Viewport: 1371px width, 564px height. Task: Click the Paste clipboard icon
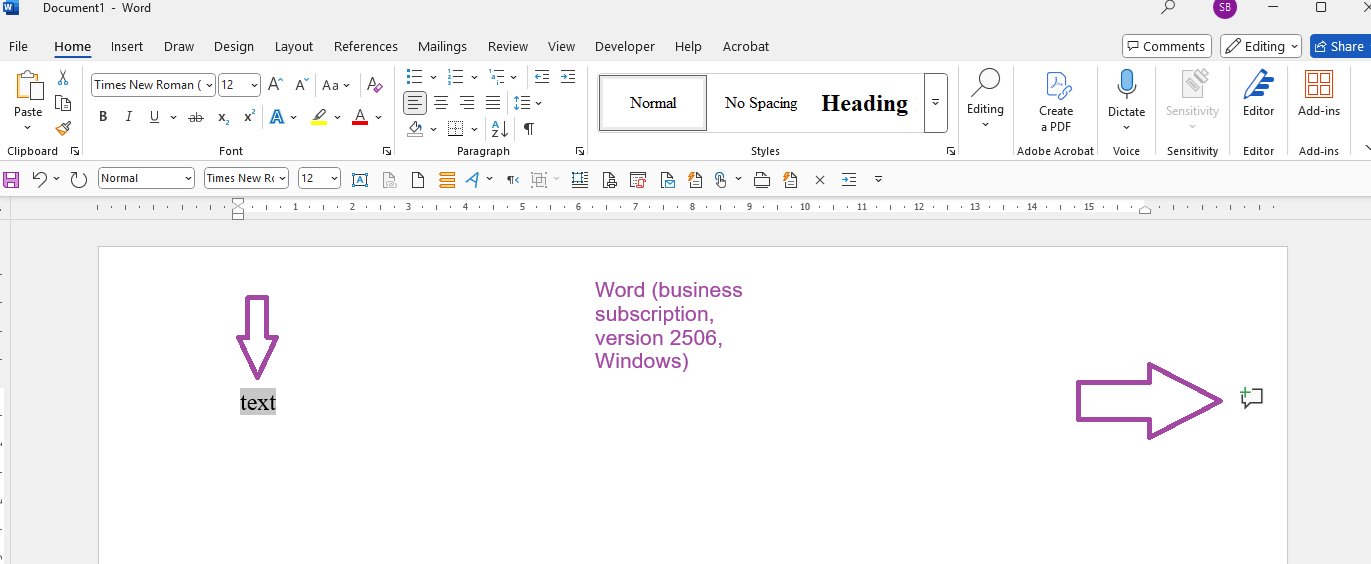(28, 87)
